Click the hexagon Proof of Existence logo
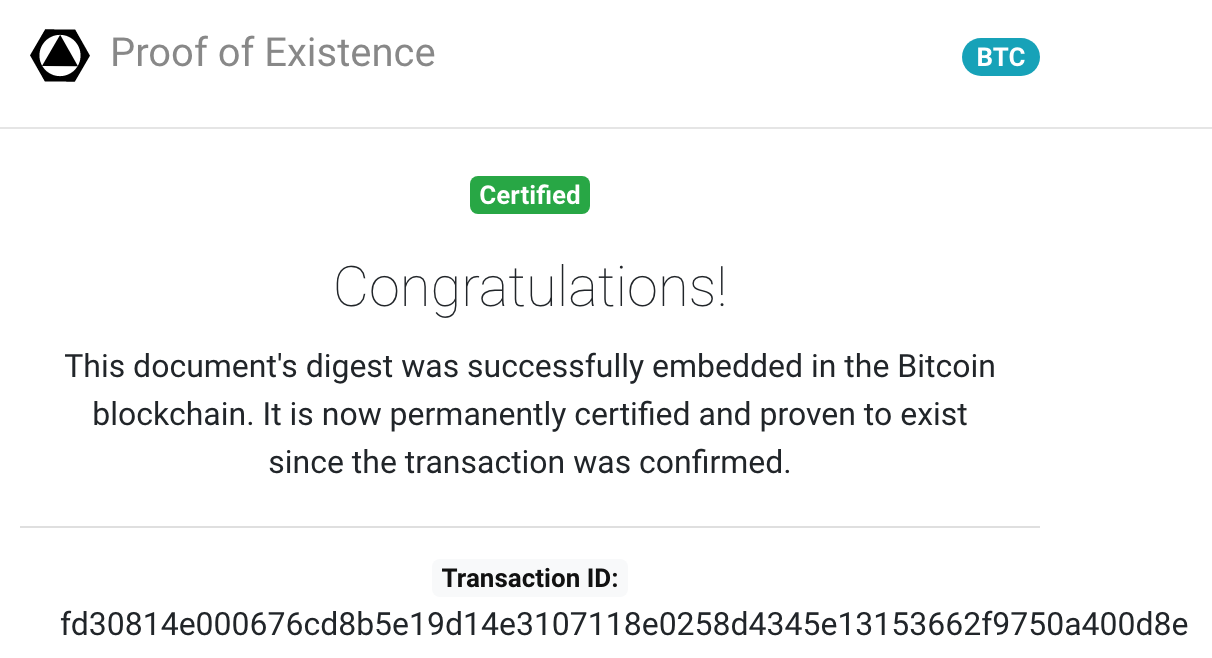The width and height of the screenshot is (1212, 658). 60,55
